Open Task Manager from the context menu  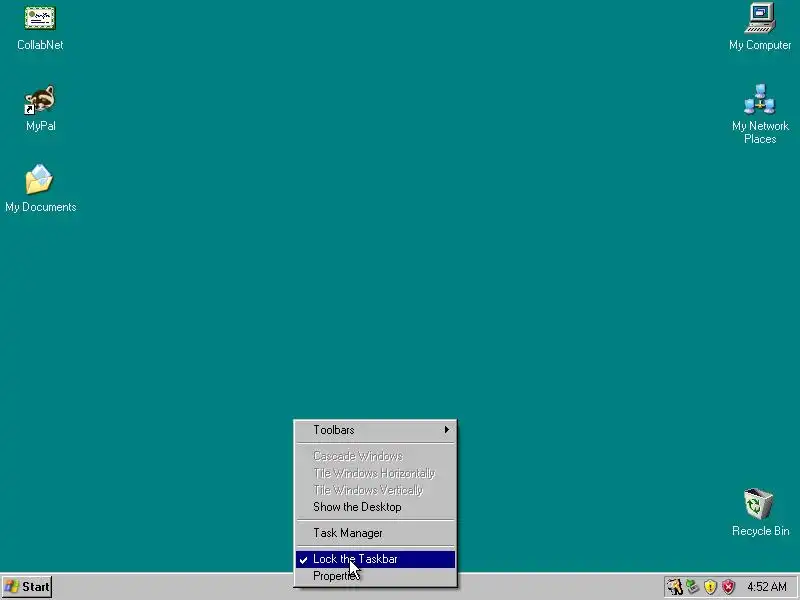(x=376, y=533)
